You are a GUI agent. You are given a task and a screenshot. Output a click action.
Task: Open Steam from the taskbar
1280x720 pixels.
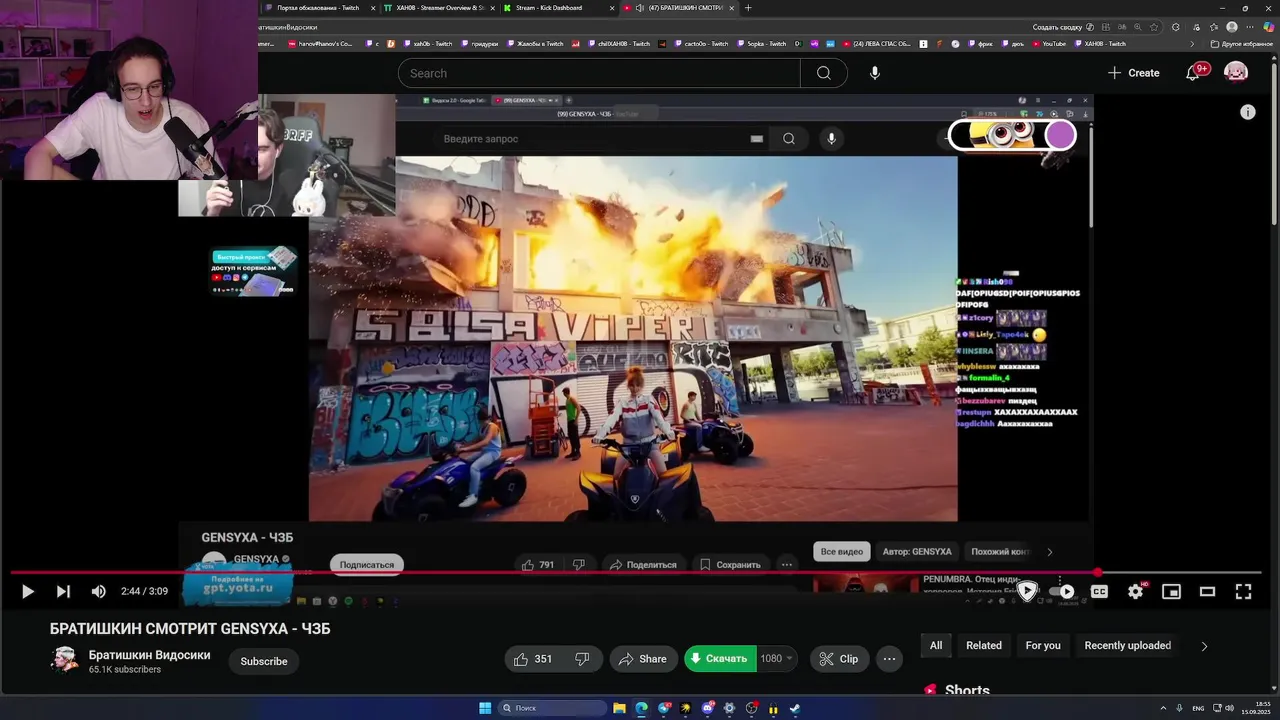(795, 708)
